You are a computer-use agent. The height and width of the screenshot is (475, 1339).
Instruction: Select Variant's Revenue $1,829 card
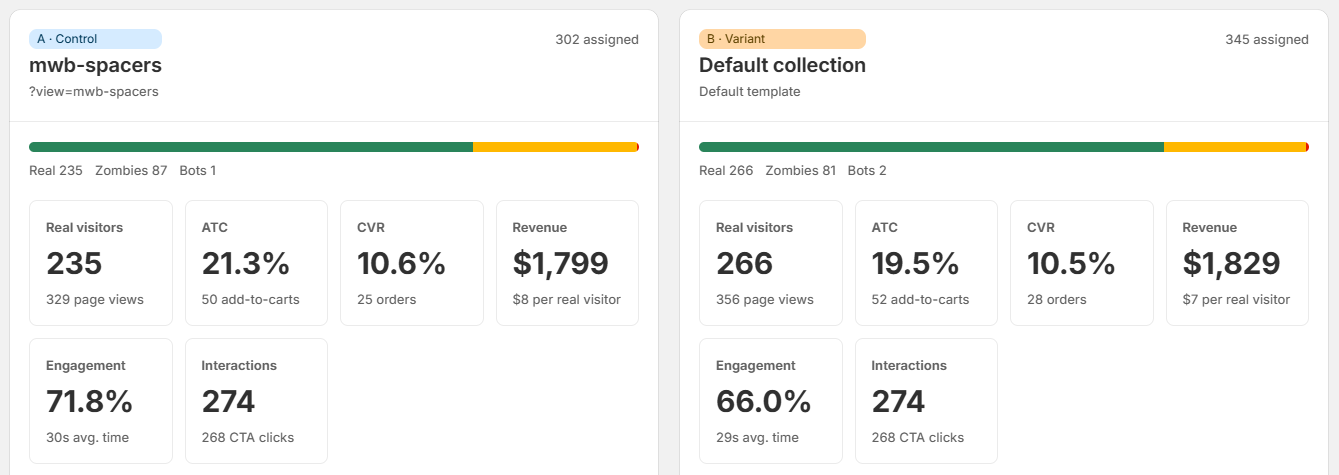point(1237,263)
